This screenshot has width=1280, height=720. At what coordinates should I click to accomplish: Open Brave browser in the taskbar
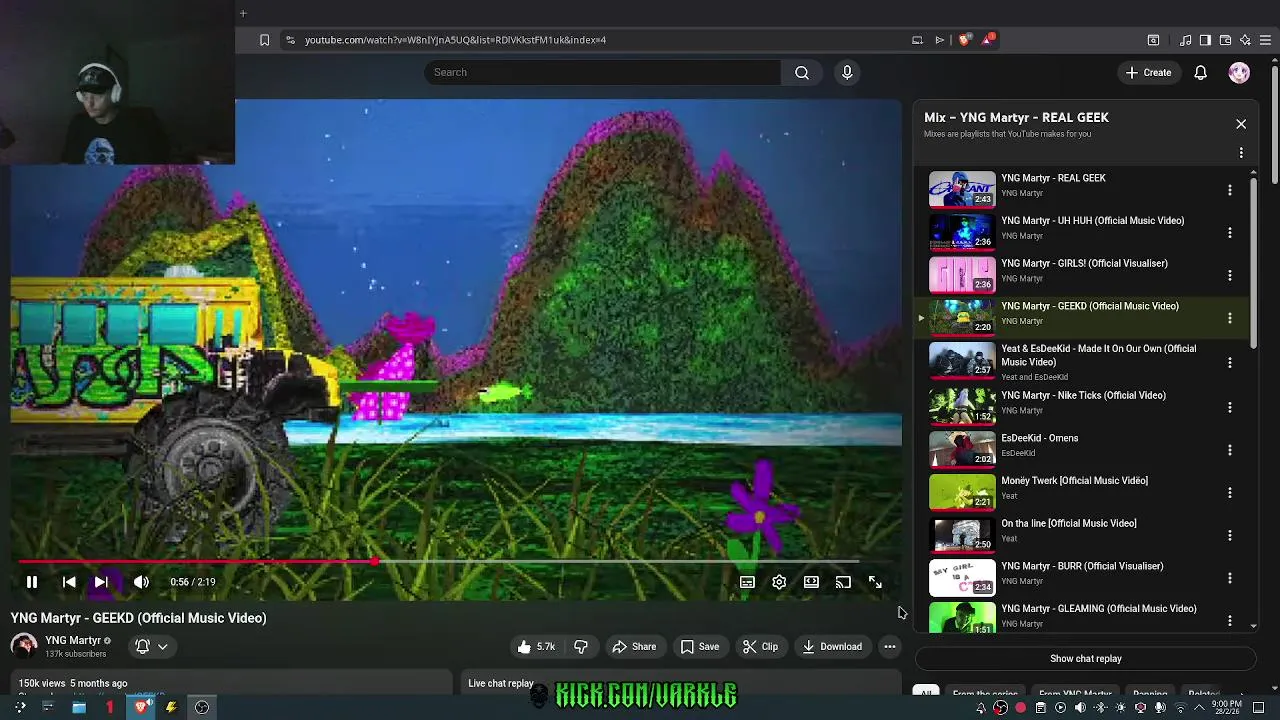tap(142, 707)
